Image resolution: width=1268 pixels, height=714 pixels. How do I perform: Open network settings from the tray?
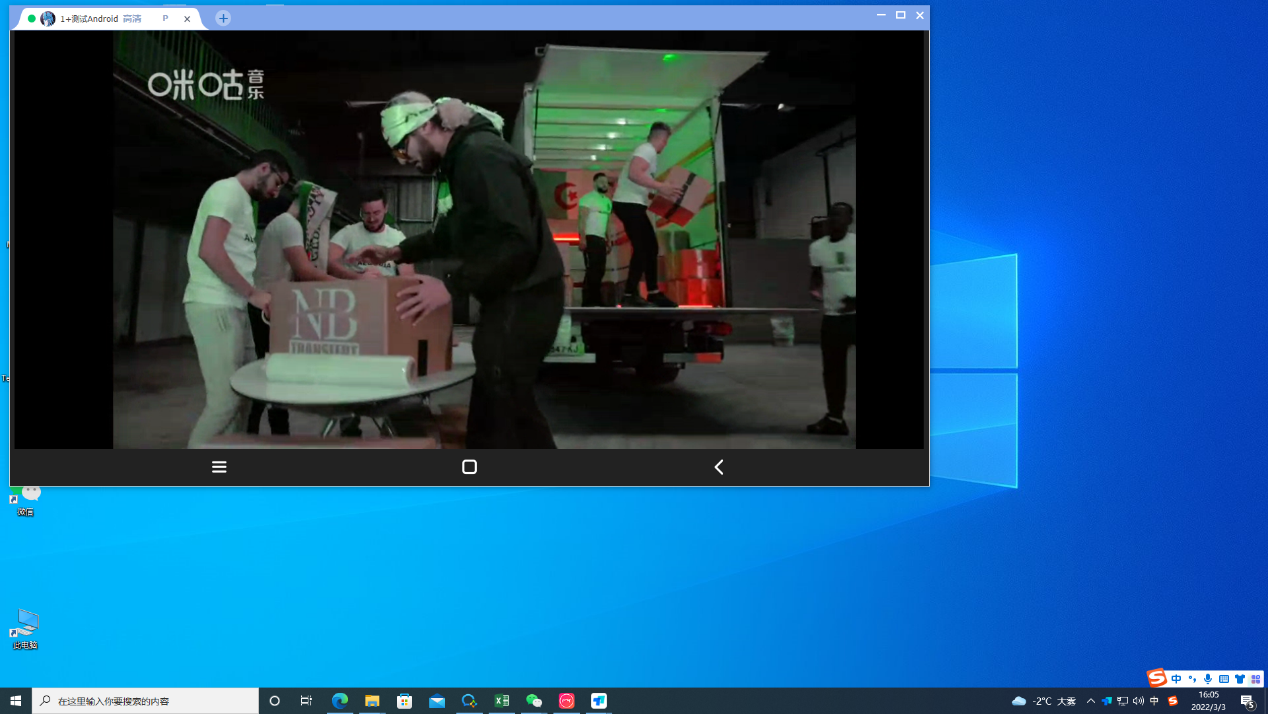(x=1123, y=701)
